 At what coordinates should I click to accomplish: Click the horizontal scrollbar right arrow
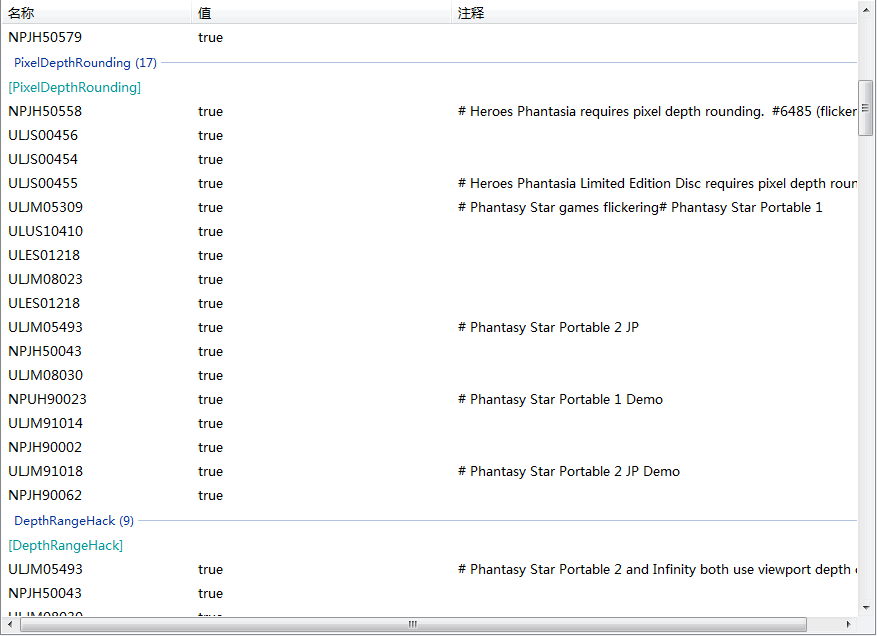848,624
